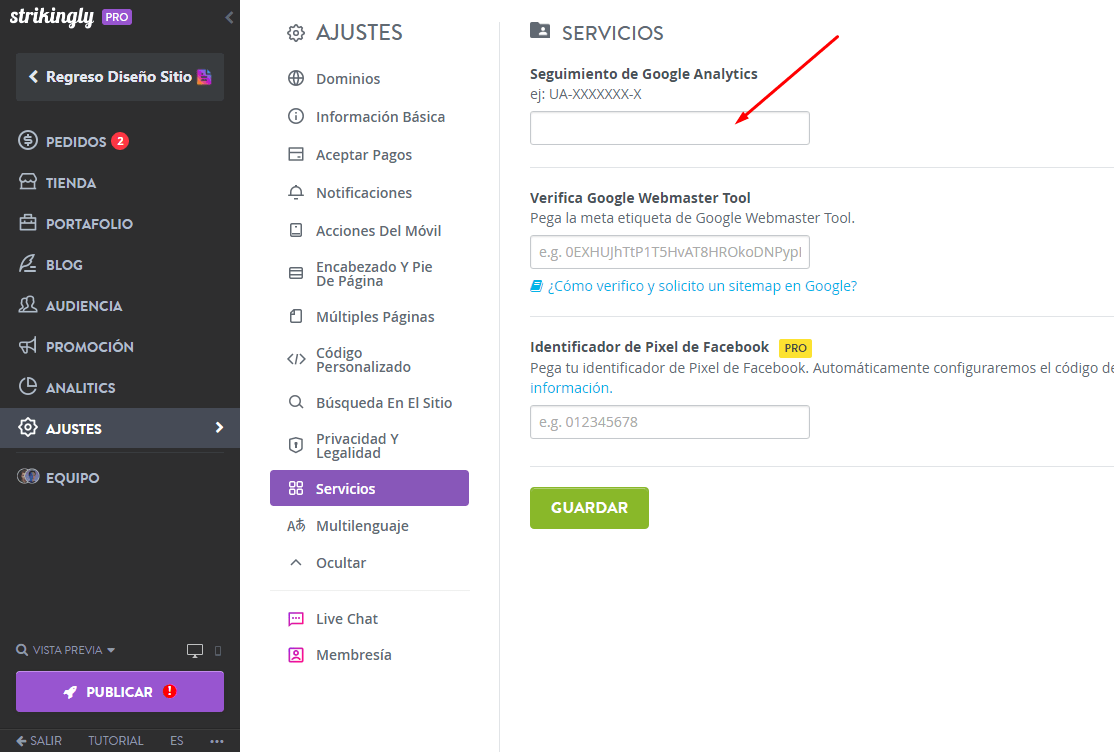Return via Regreso Diseño Sitio button

click(x=119, y=77)
